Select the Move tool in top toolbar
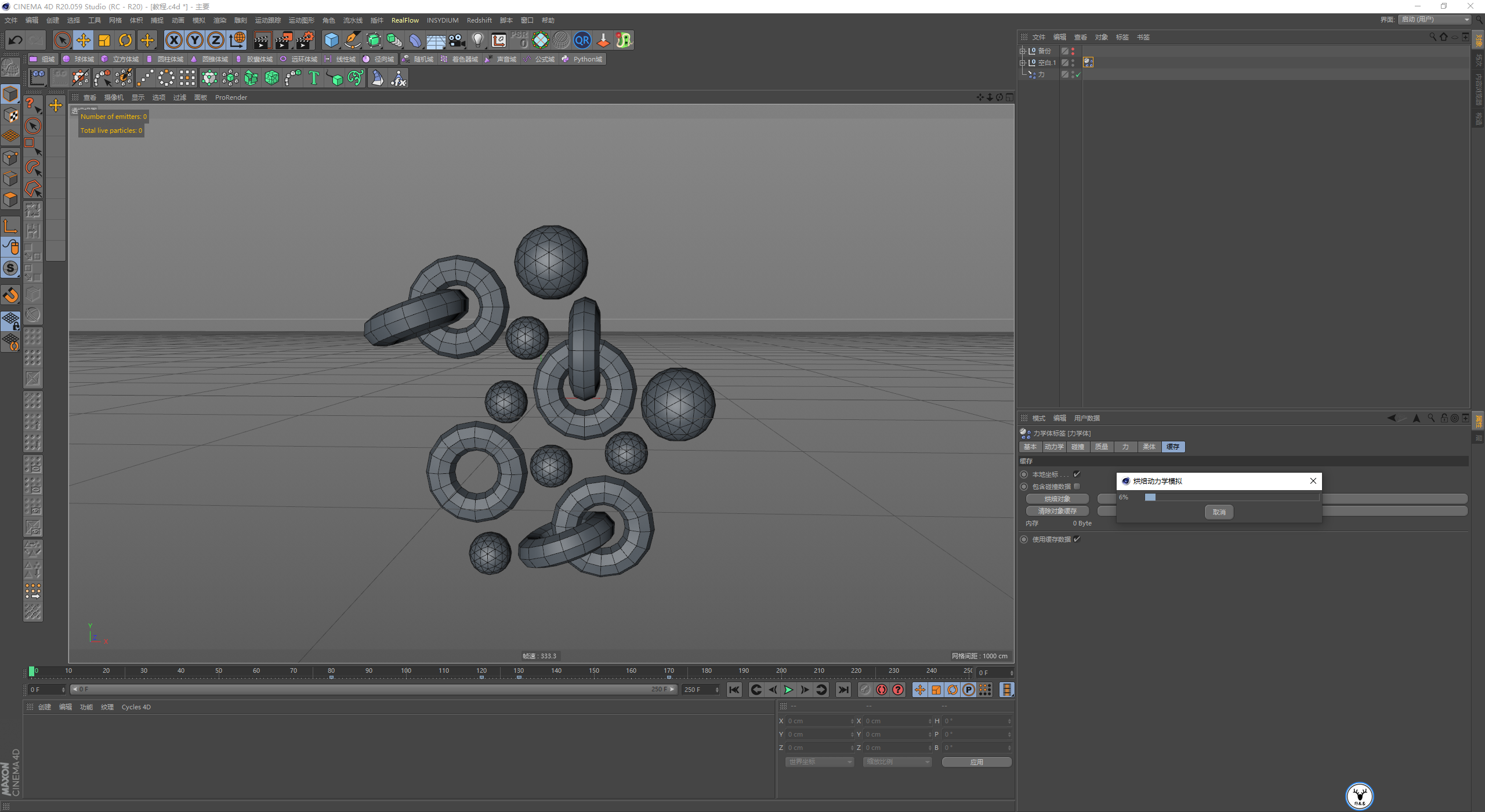Screen dimensions: 1485x812 coord(84,40)
